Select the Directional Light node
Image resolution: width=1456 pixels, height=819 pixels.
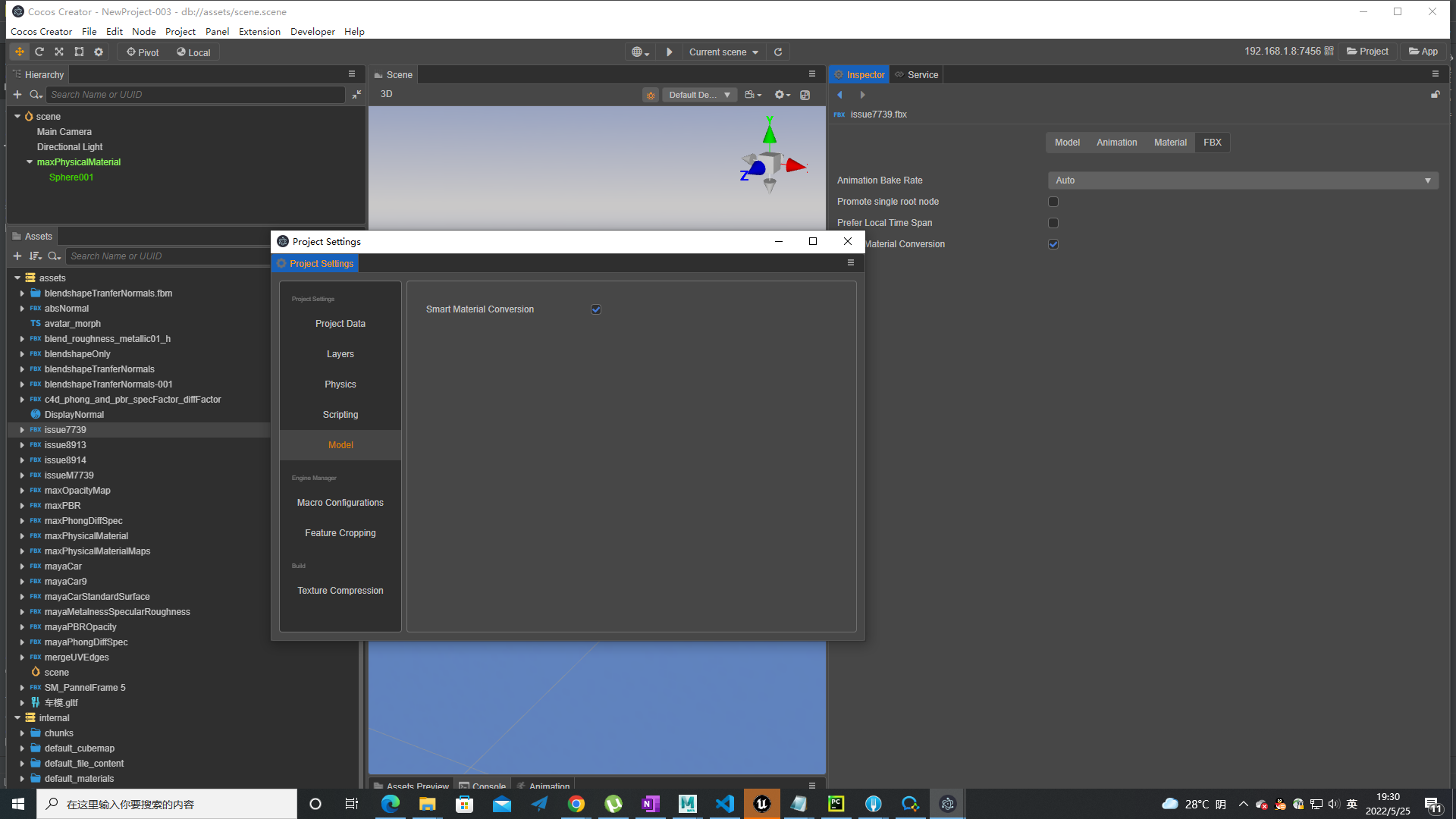tap(70, 147)
